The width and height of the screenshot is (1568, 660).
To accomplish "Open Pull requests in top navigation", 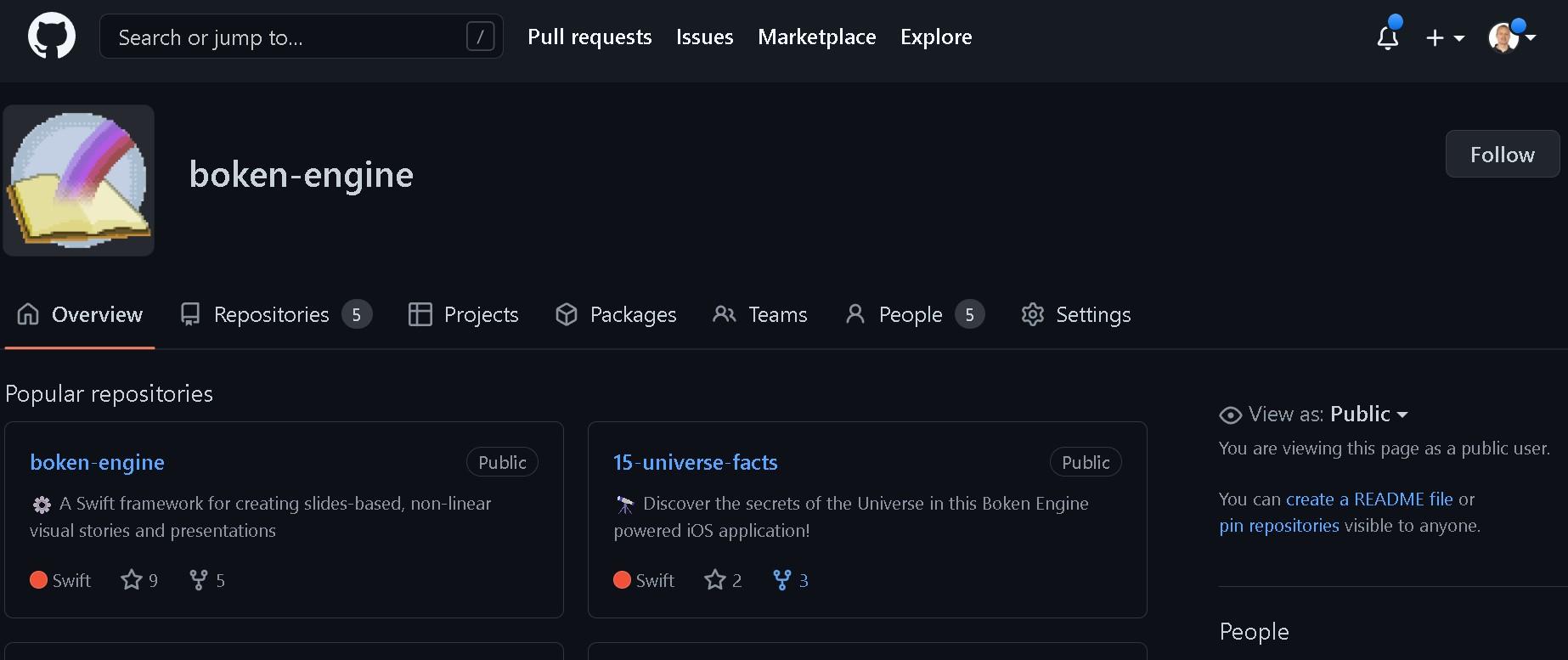I will (x=589, y=37).
